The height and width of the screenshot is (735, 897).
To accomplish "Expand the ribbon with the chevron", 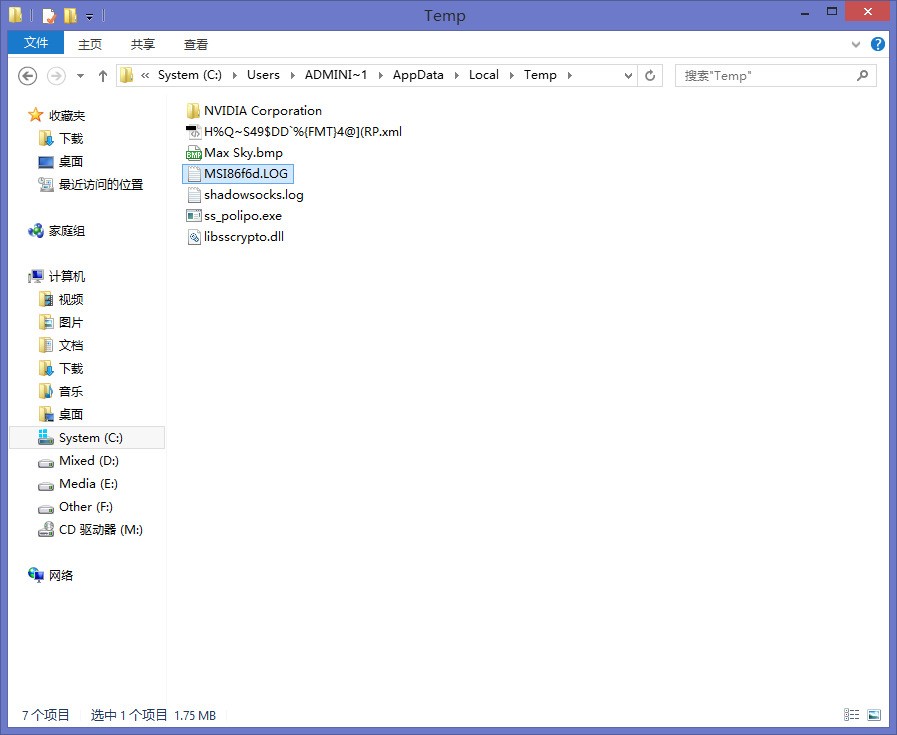I will (x=856, y=44).
